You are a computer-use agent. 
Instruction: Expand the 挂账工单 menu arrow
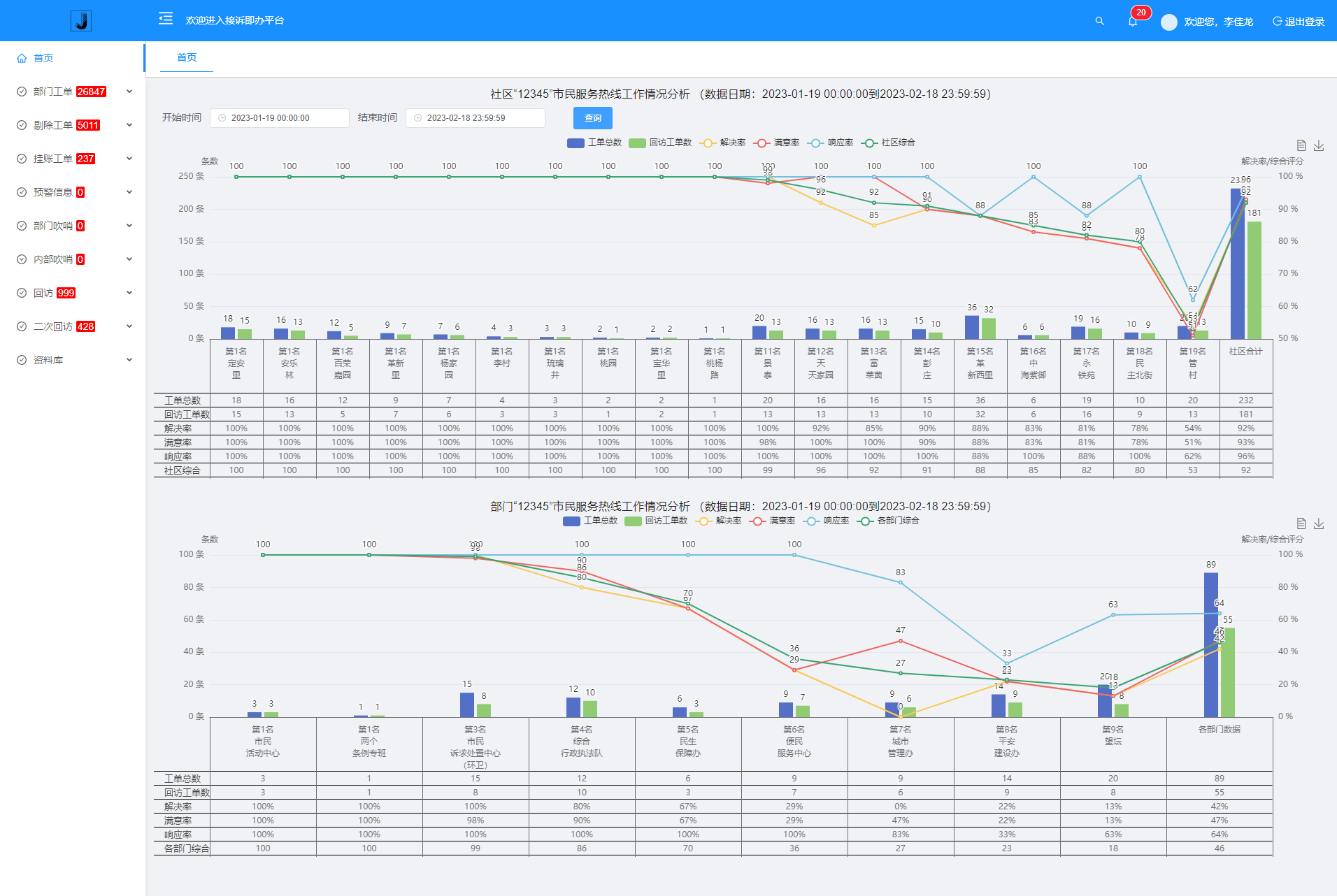point(129,159)
